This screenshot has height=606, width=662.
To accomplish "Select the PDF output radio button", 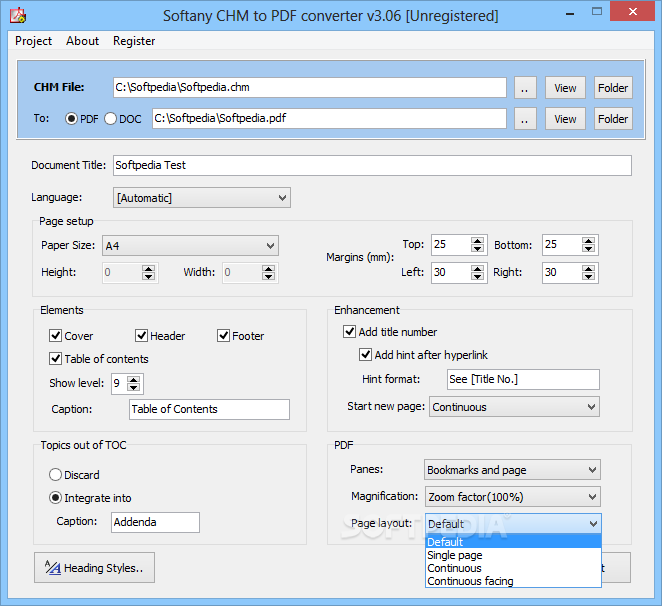I will [71, 119].
